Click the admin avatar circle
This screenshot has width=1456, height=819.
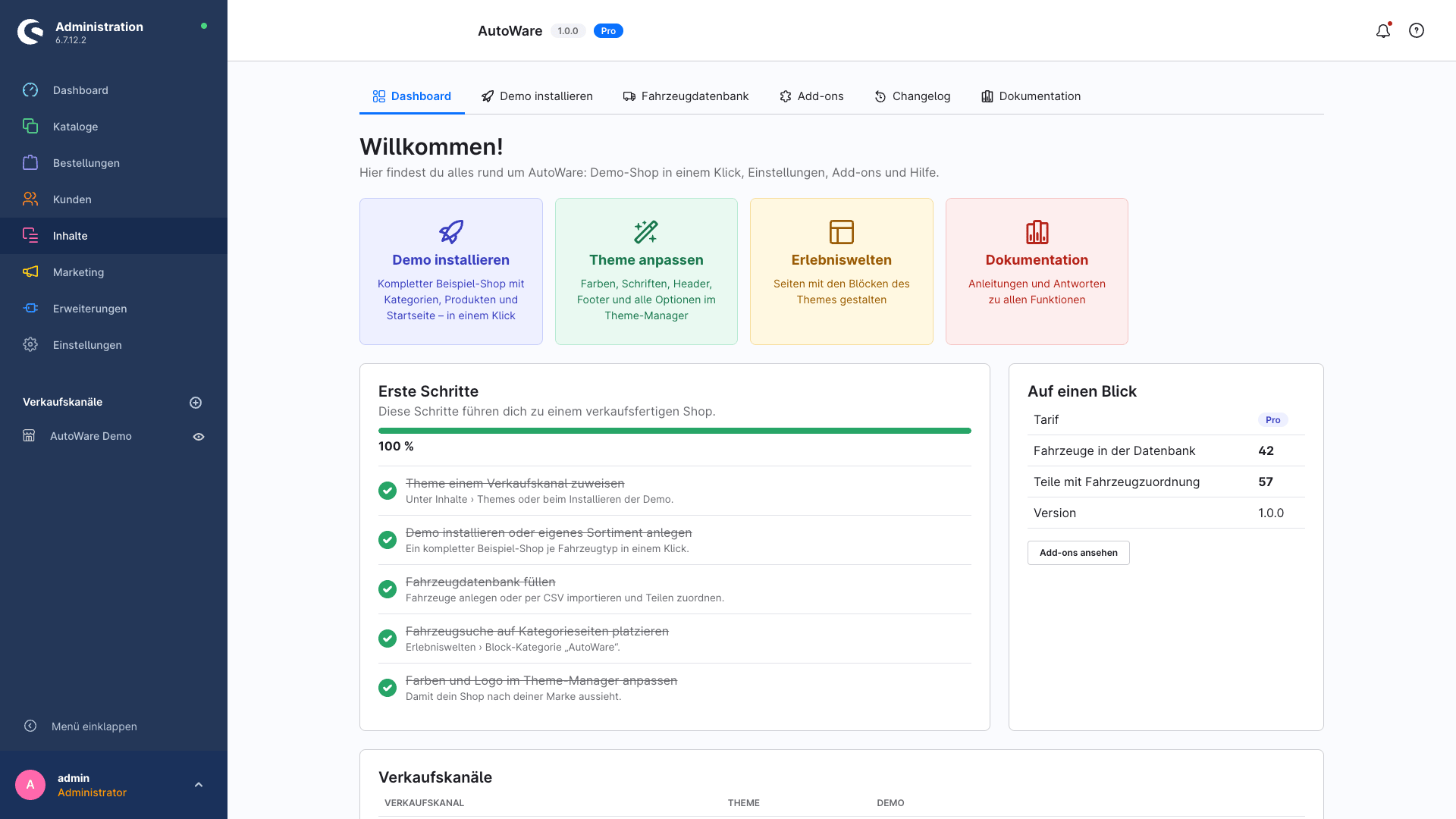pyautogui.click(x=30, y=785)
